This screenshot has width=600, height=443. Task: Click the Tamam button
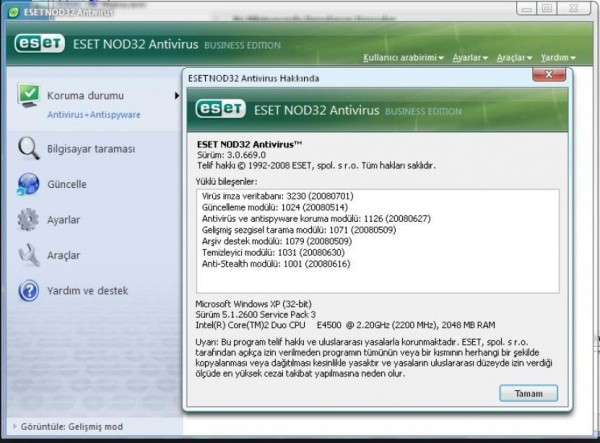pos(528,393)
